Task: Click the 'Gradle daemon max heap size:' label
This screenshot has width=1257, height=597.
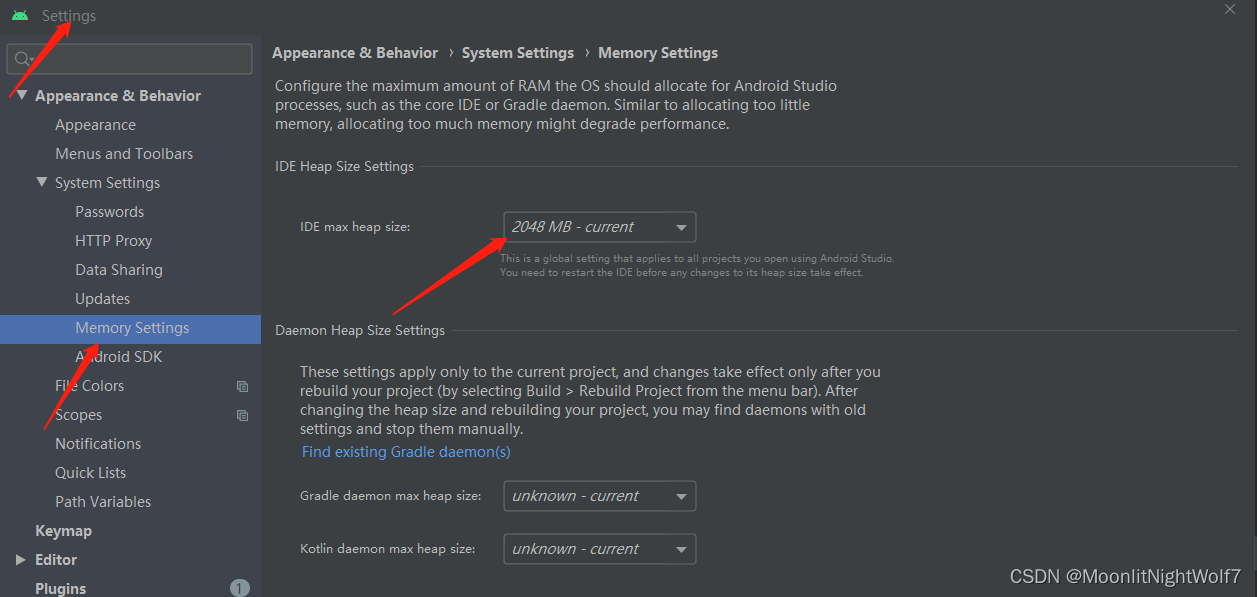Action: click(x=391, y=496)
